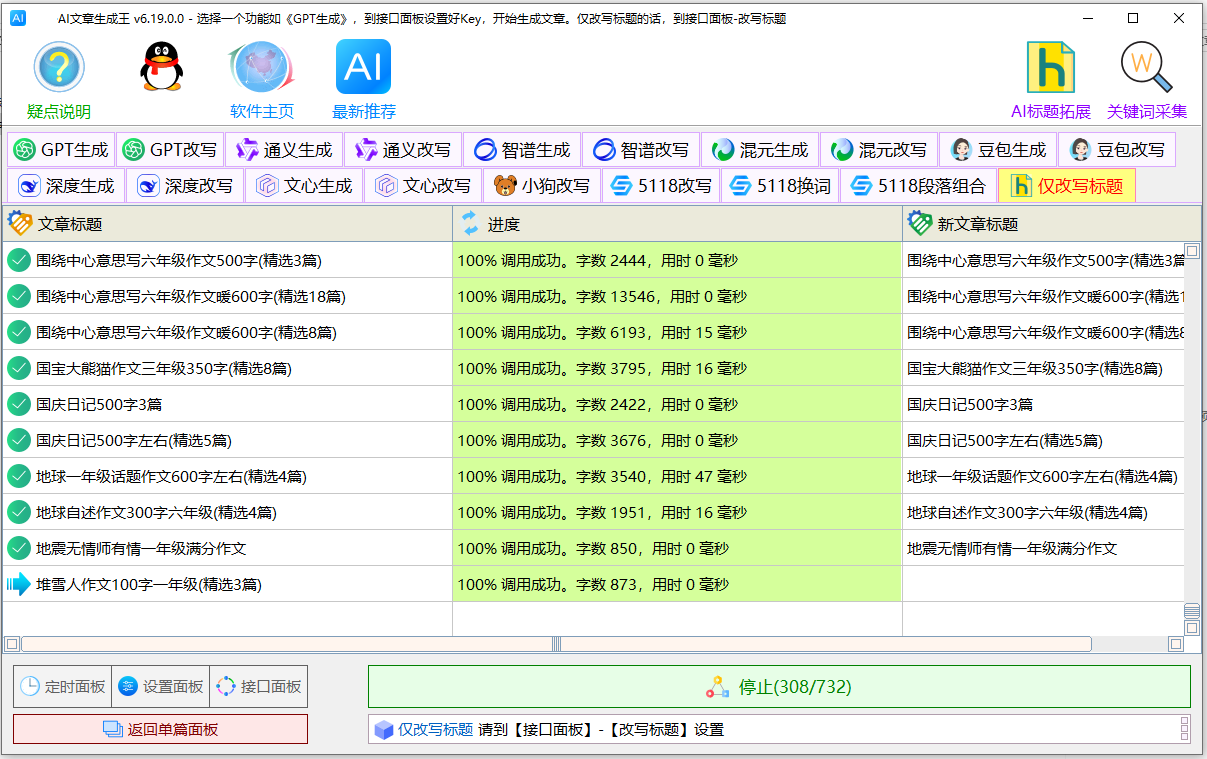Click 地球自述作文300字六年级(精选4篇) in the 新文章标题 column
The image size is (1207, 759).
click(1027, 513)
